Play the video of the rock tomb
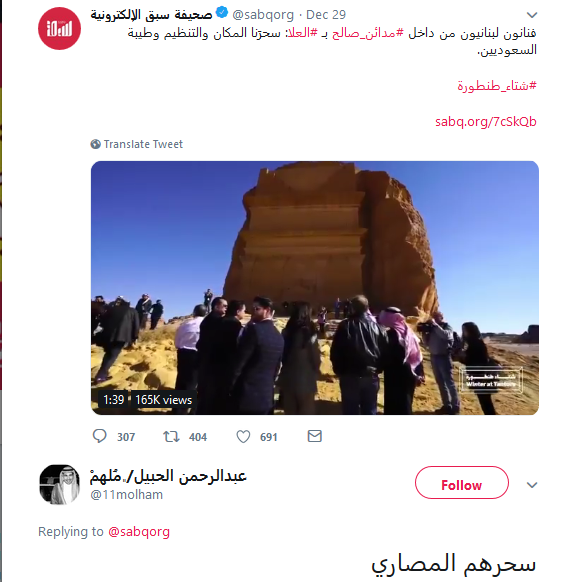Image resolution: width=567 pixels, height=582 pixels. click(x=315, y=288)
